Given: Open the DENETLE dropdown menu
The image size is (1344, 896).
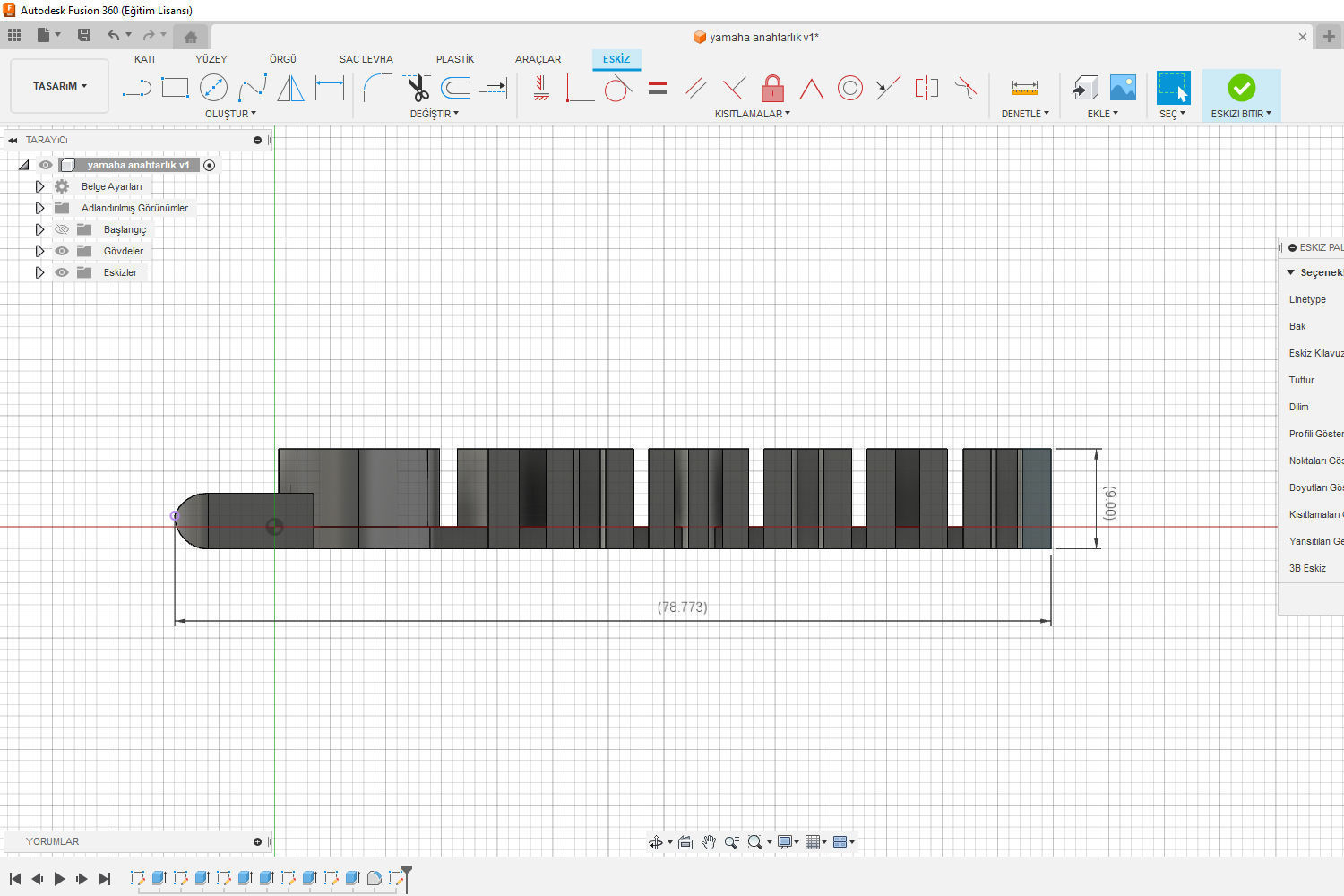Looking at the screenshot, I should point(1025,114).
